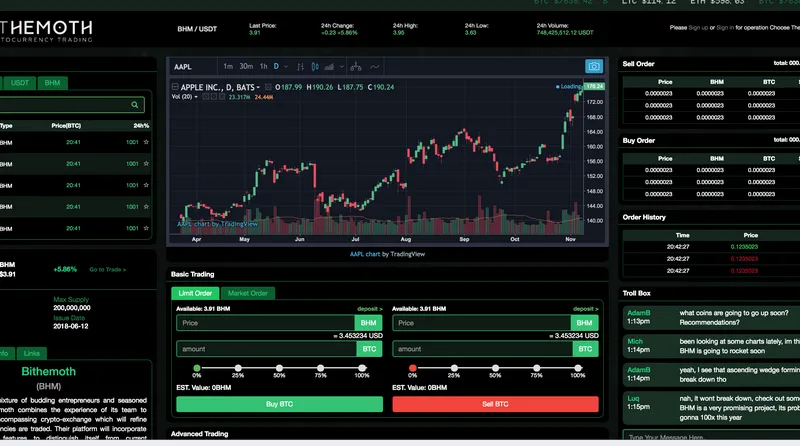Favorite the first BHM row with its star

(146, 142)
